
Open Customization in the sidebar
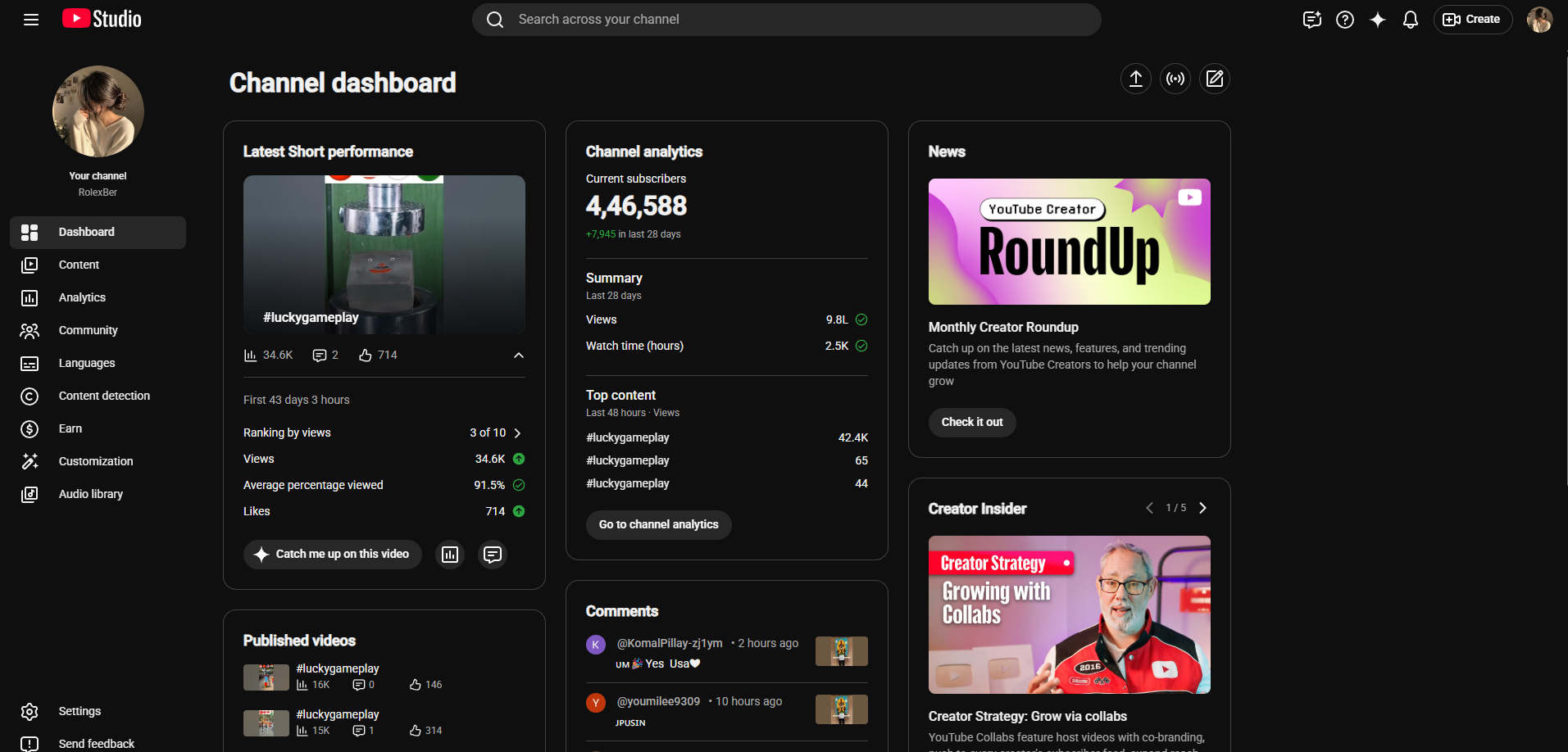98,462
